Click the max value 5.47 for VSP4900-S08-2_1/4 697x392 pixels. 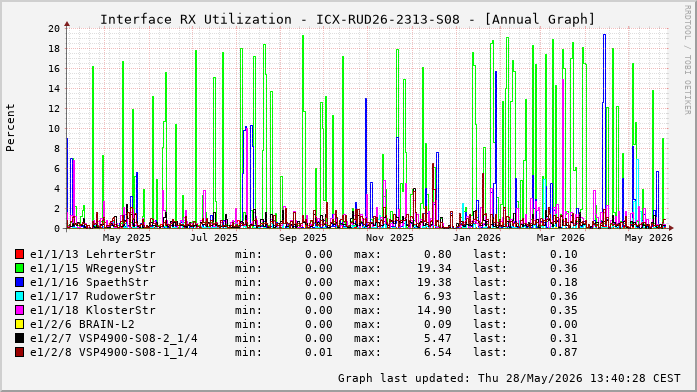coord(438,338)
